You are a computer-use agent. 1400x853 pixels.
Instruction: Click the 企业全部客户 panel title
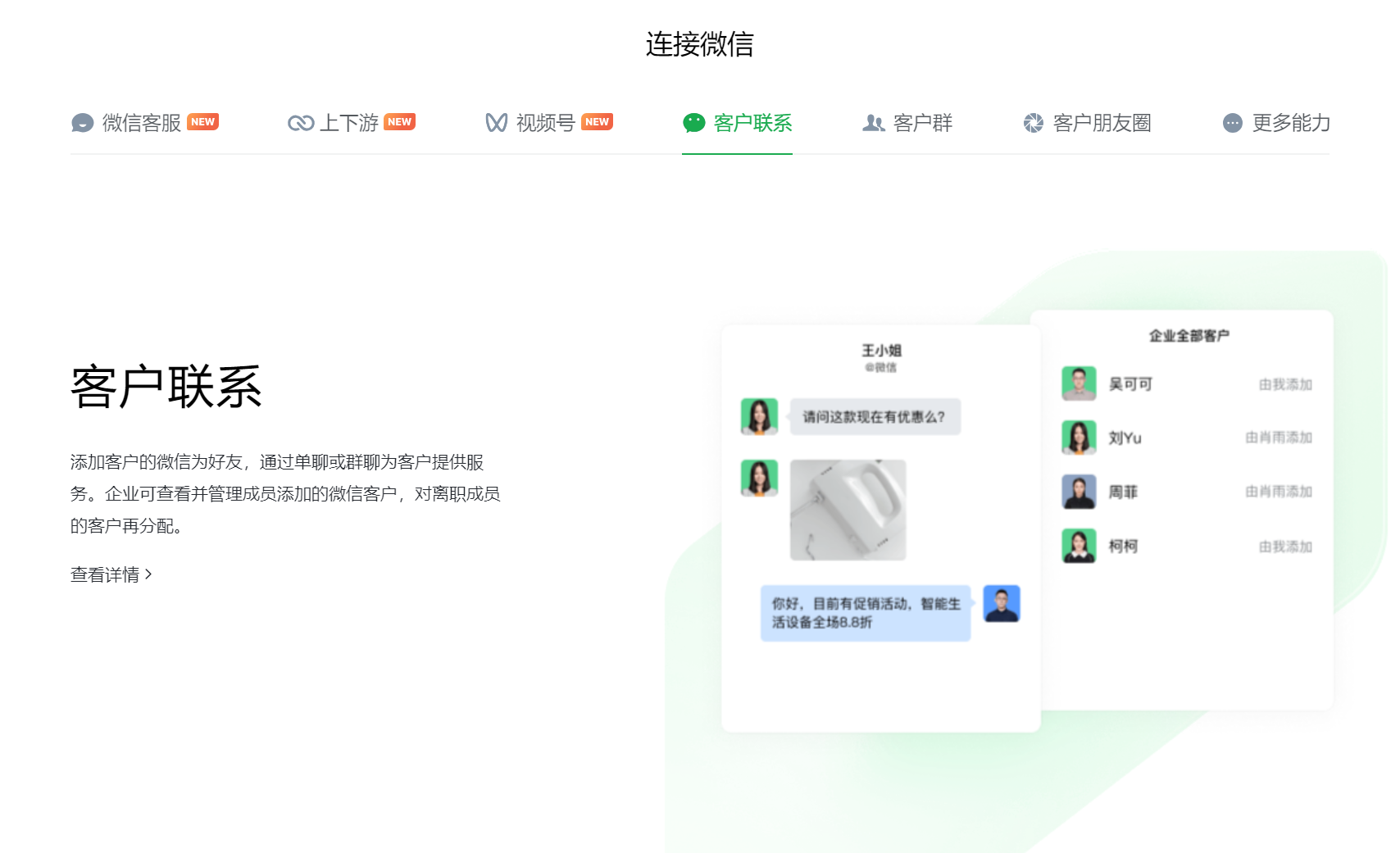coord(1189,335)
